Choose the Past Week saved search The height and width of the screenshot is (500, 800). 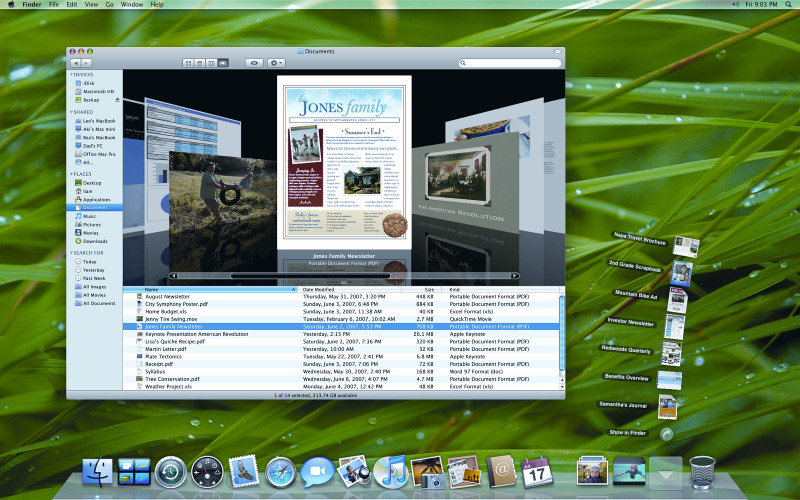[90, 279]
